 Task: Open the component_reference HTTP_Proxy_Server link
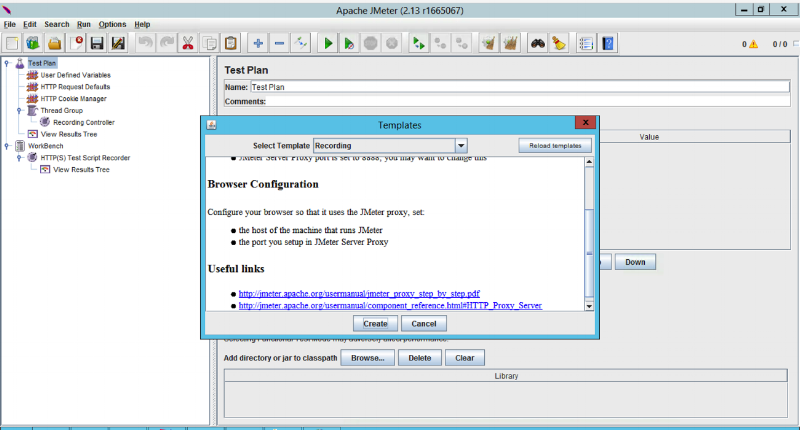390,306
